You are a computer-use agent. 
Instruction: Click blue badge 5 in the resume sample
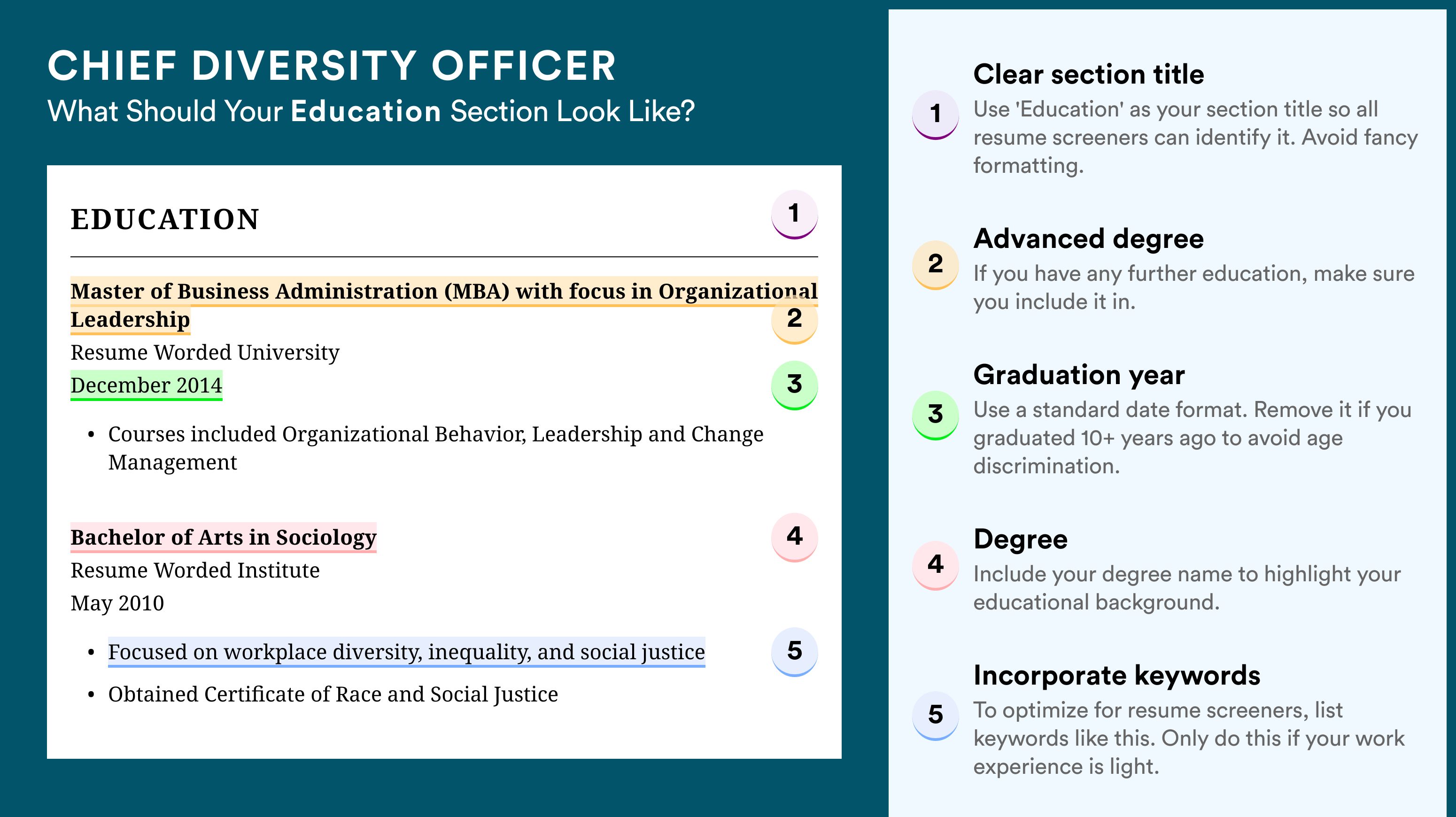[x=794, y=652]
